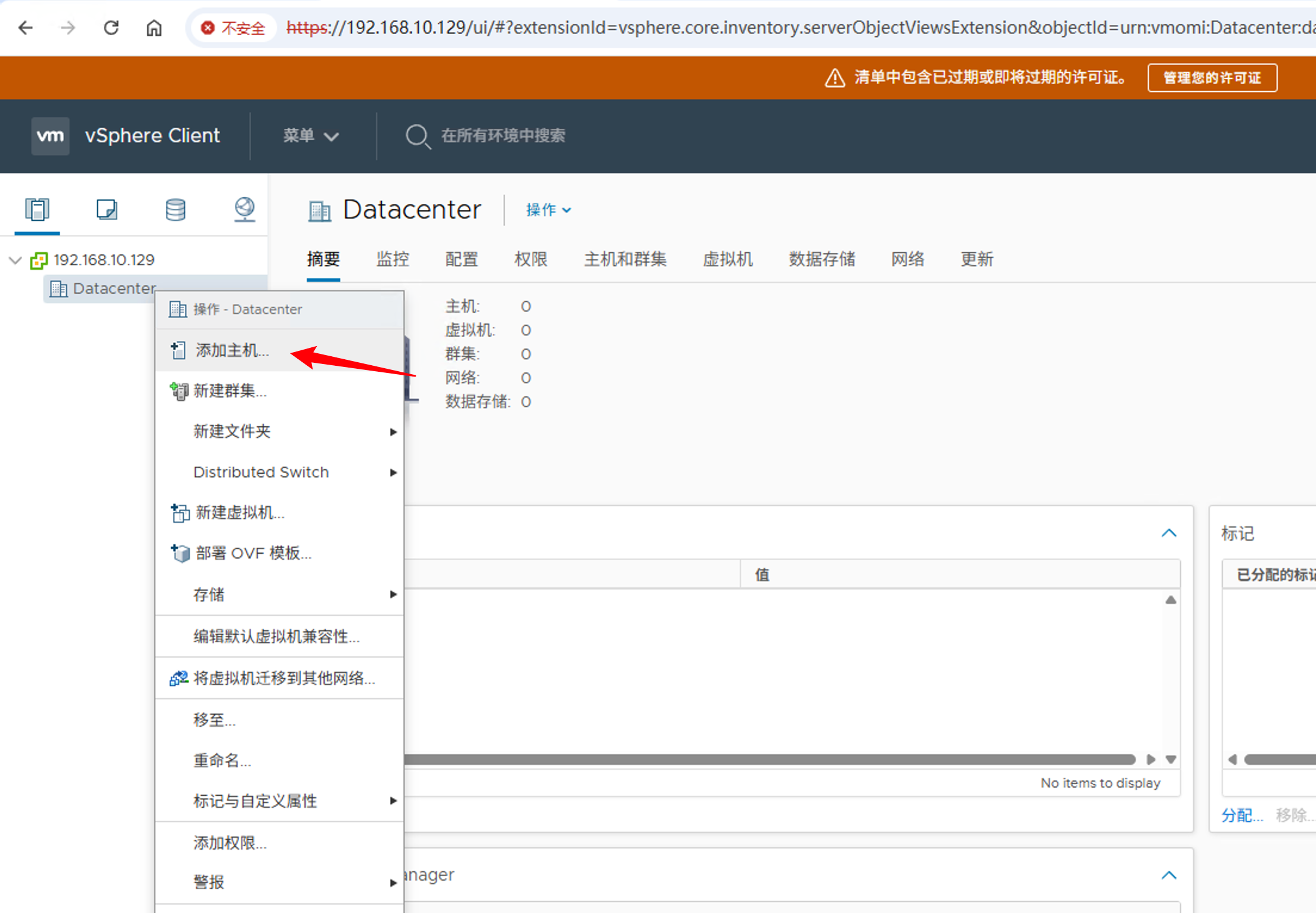Expand the 存储 submenu
1316x913 pixels.
coord(393,594)
